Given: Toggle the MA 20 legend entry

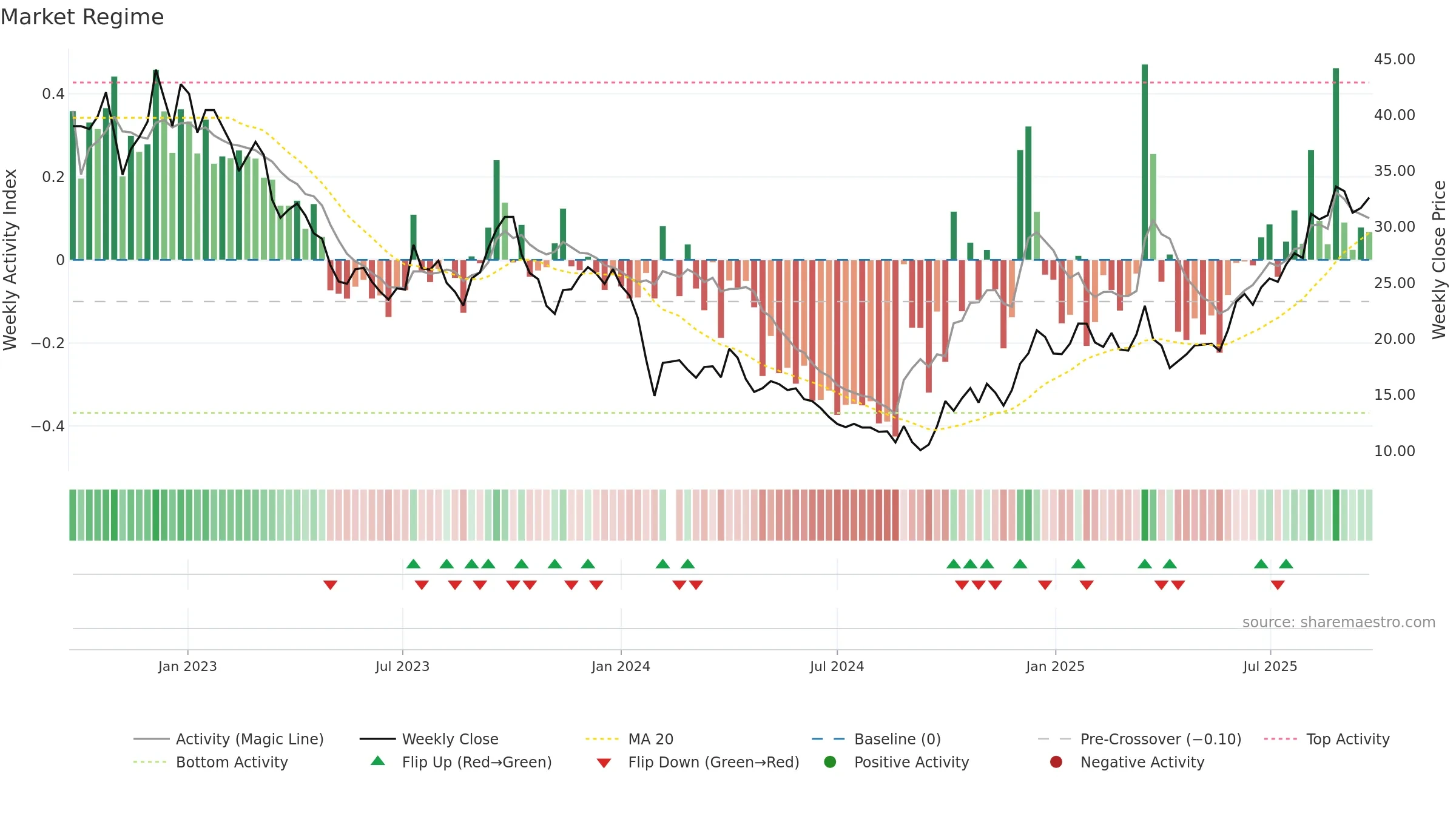Looking at the screenshot, I should point(629,739).
